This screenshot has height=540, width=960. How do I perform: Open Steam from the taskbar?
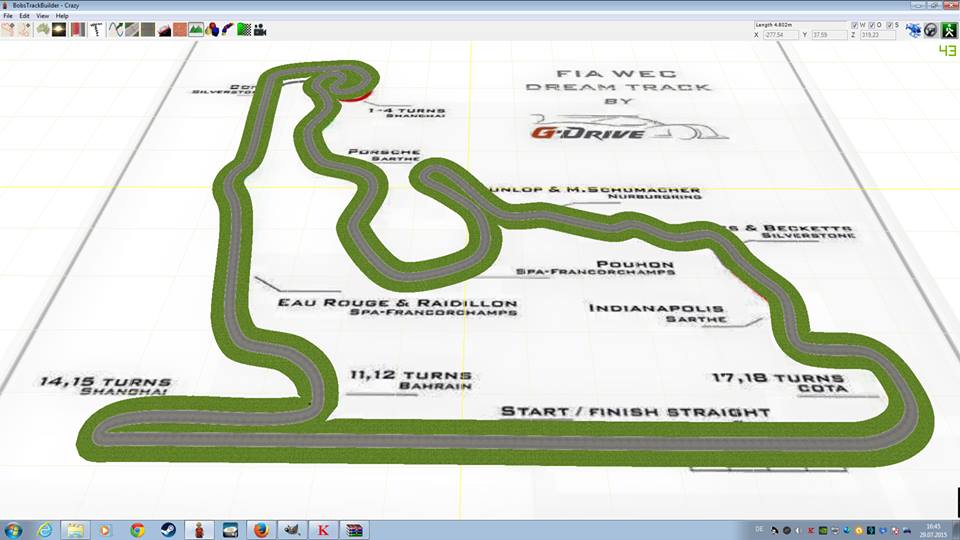[168, 530]
